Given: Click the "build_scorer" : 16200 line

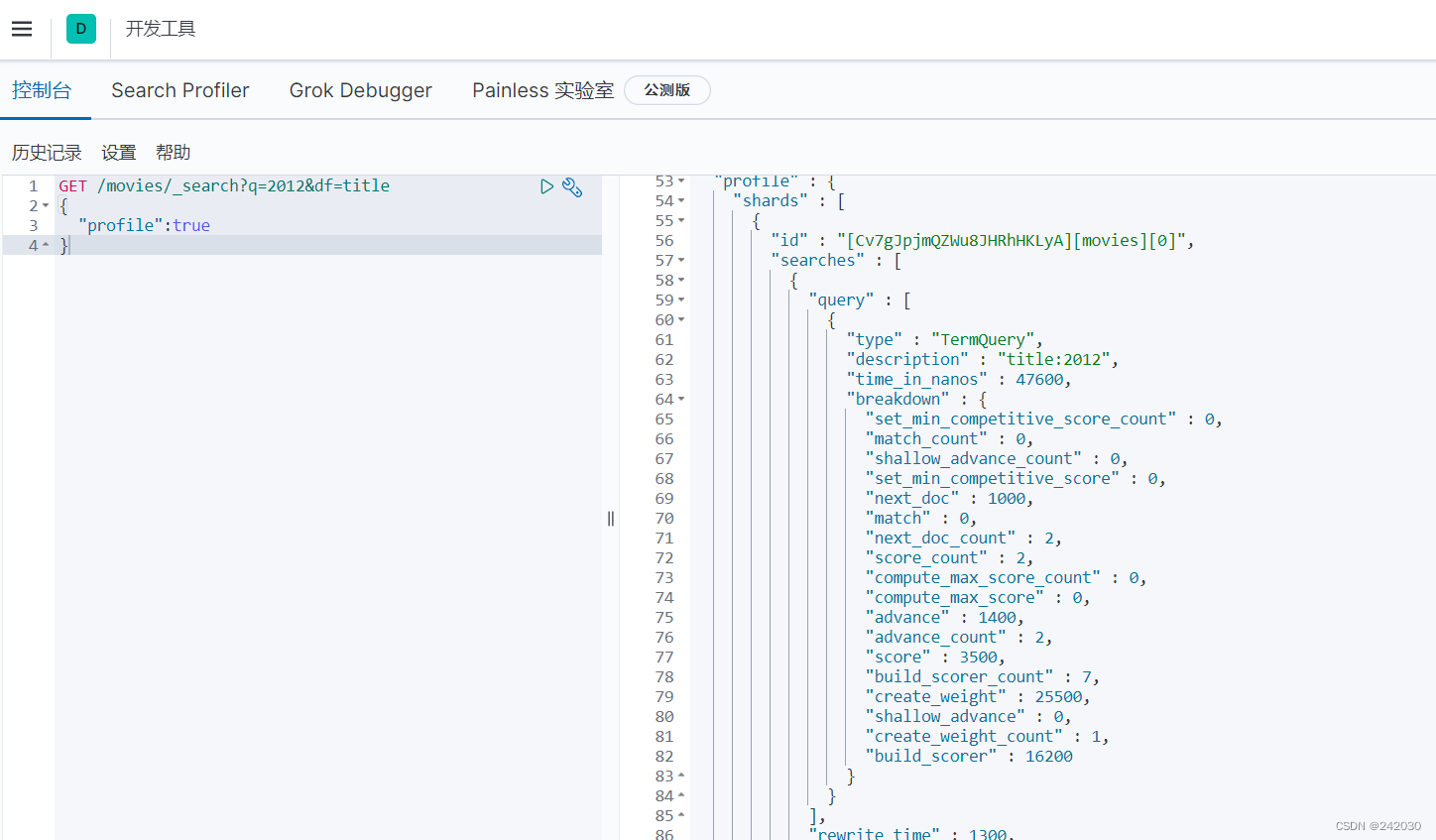Looking at the screenshot, I should (x=968, y=756).
